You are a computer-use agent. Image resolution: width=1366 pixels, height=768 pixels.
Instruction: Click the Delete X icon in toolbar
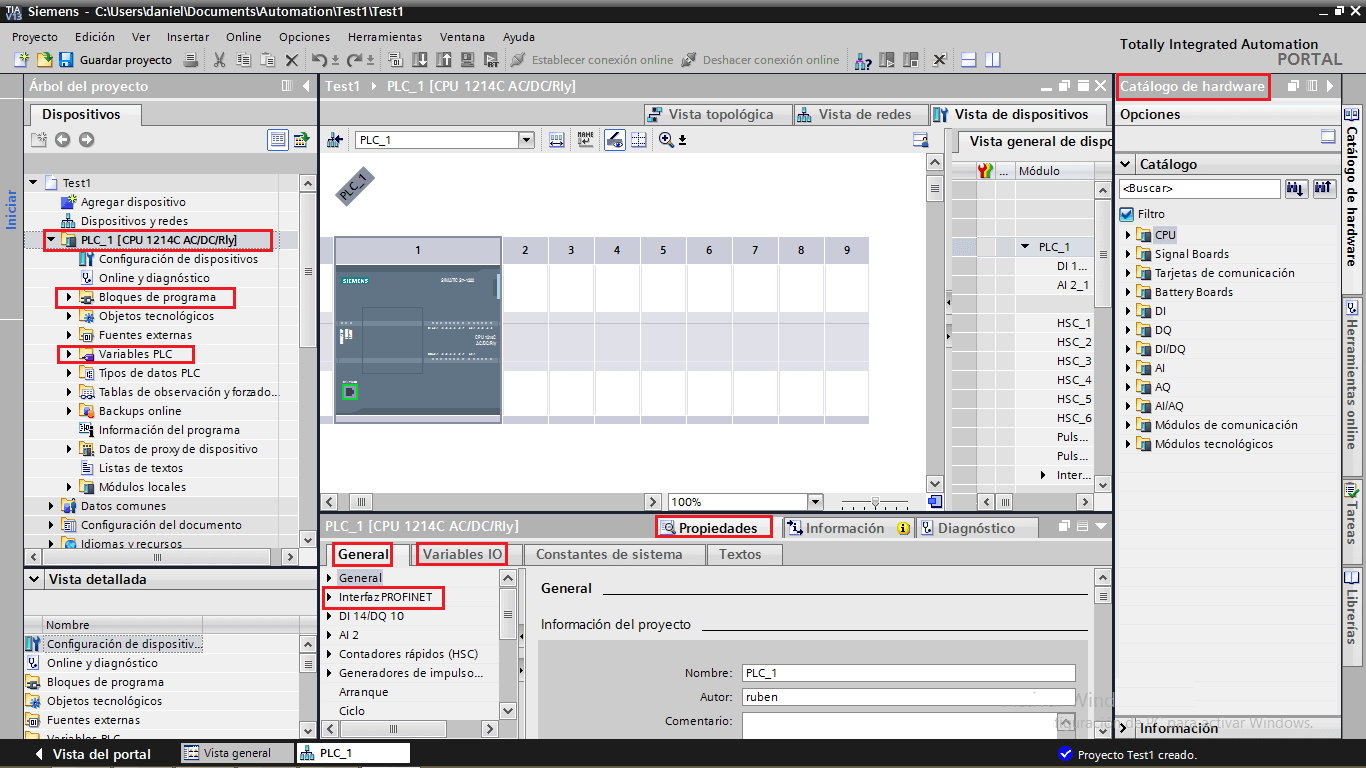(291, 60)
